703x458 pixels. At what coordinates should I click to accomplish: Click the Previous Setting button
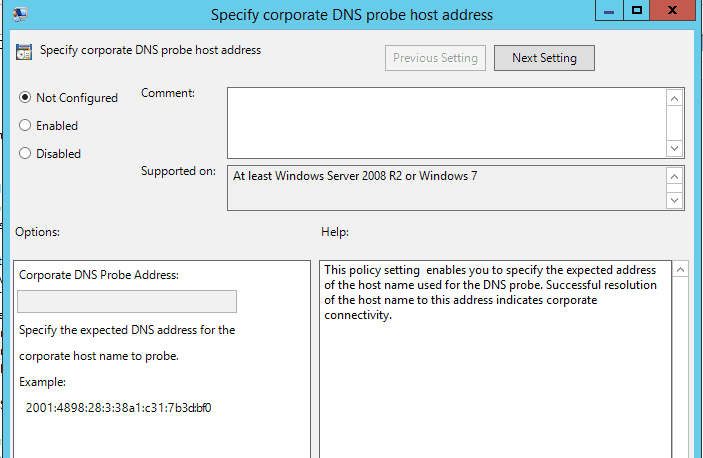(435, 58)
